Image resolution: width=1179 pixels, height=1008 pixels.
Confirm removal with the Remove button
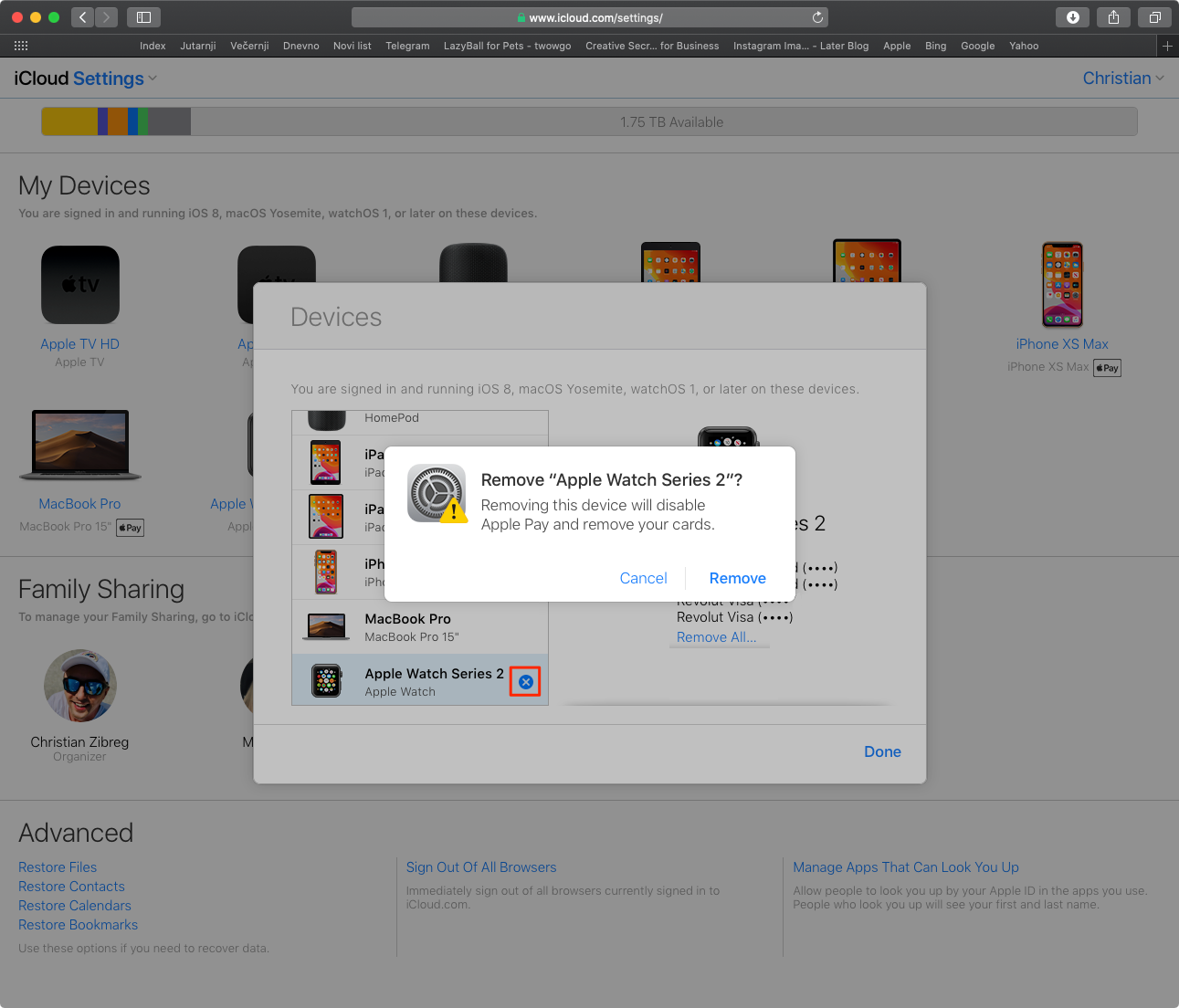click(x=737, y=578)
